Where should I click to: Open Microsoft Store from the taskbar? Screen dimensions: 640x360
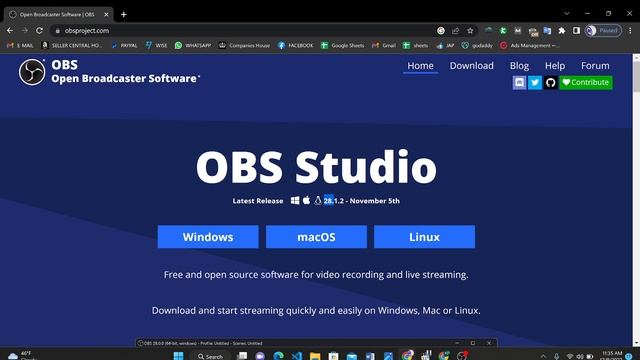[333, 356]
